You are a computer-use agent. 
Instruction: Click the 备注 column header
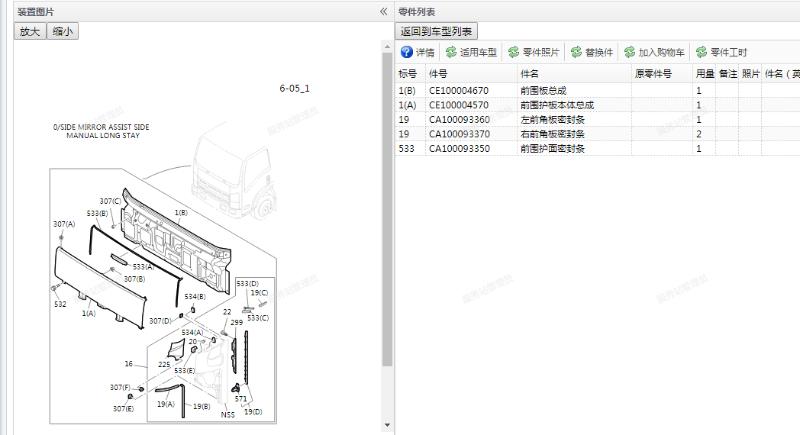[x=728, y=74]
